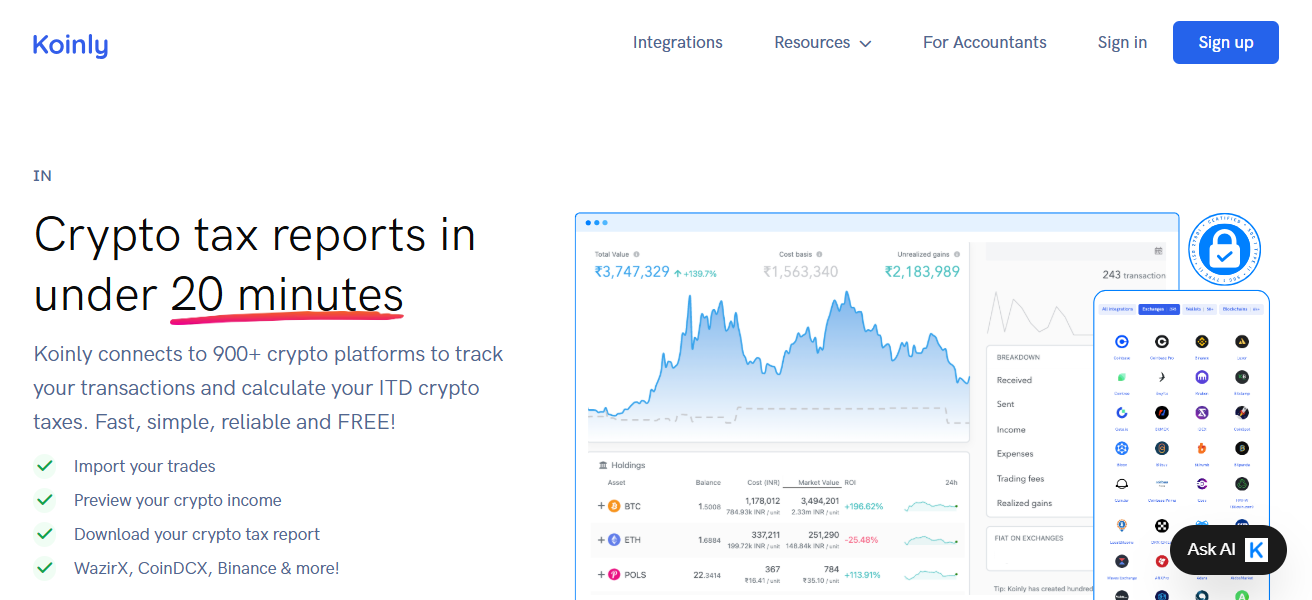Click the calendar icon above transactions
This screenshot has height=600, width=1312.
click(1158, 251)
